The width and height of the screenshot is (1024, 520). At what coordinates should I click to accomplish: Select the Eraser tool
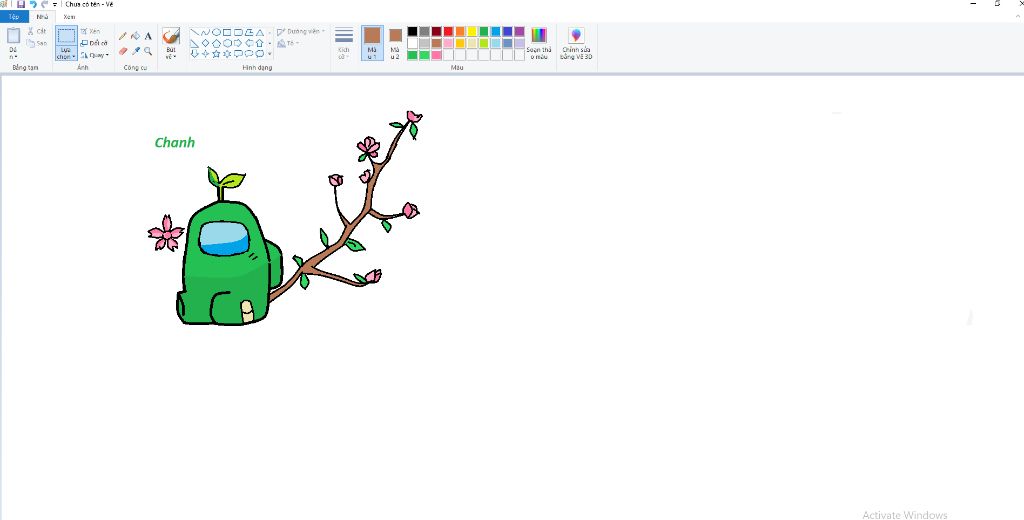pyautogui.click(x=123, y=51)
